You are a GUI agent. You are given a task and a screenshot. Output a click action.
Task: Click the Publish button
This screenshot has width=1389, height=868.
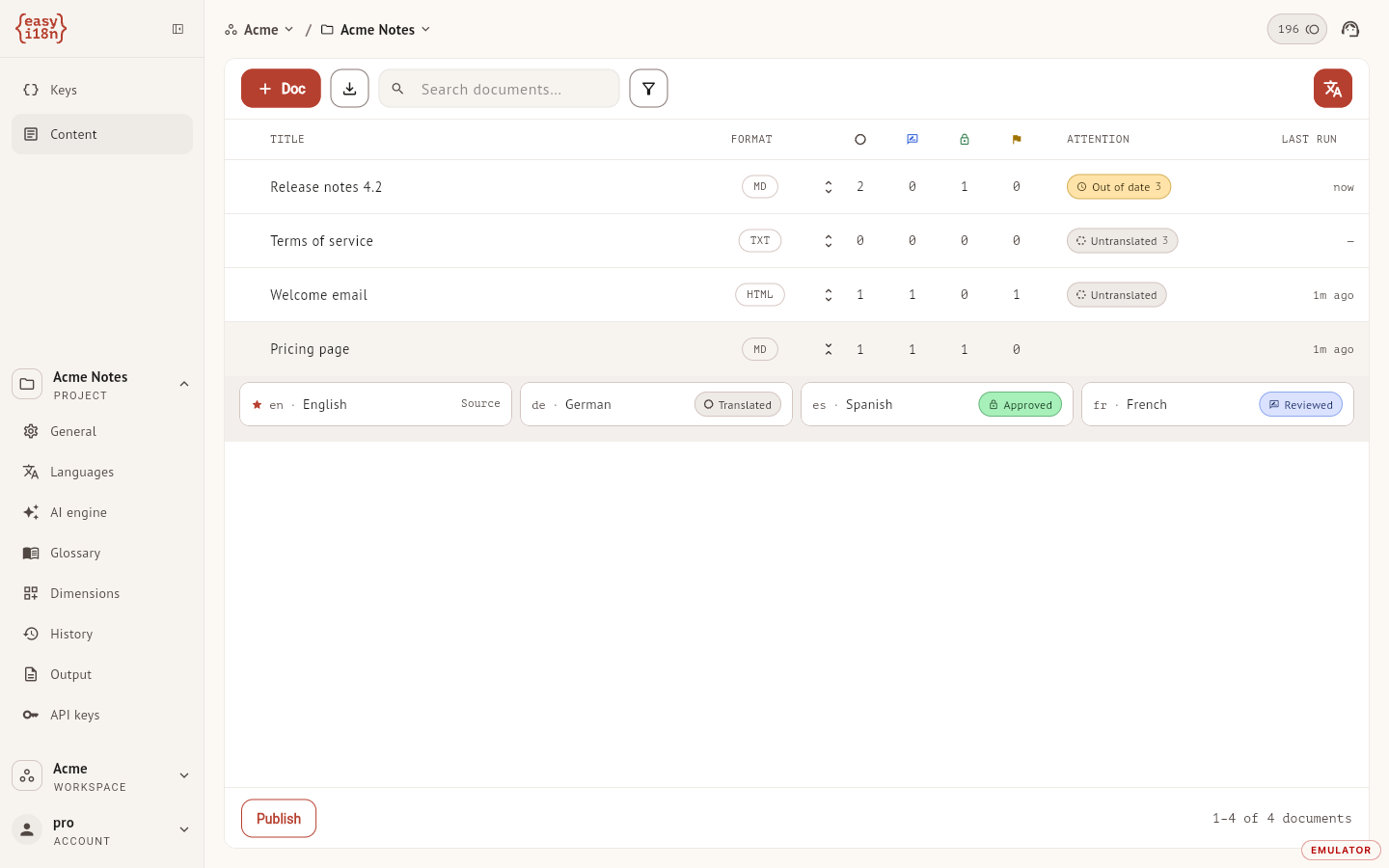coord(279,819)
